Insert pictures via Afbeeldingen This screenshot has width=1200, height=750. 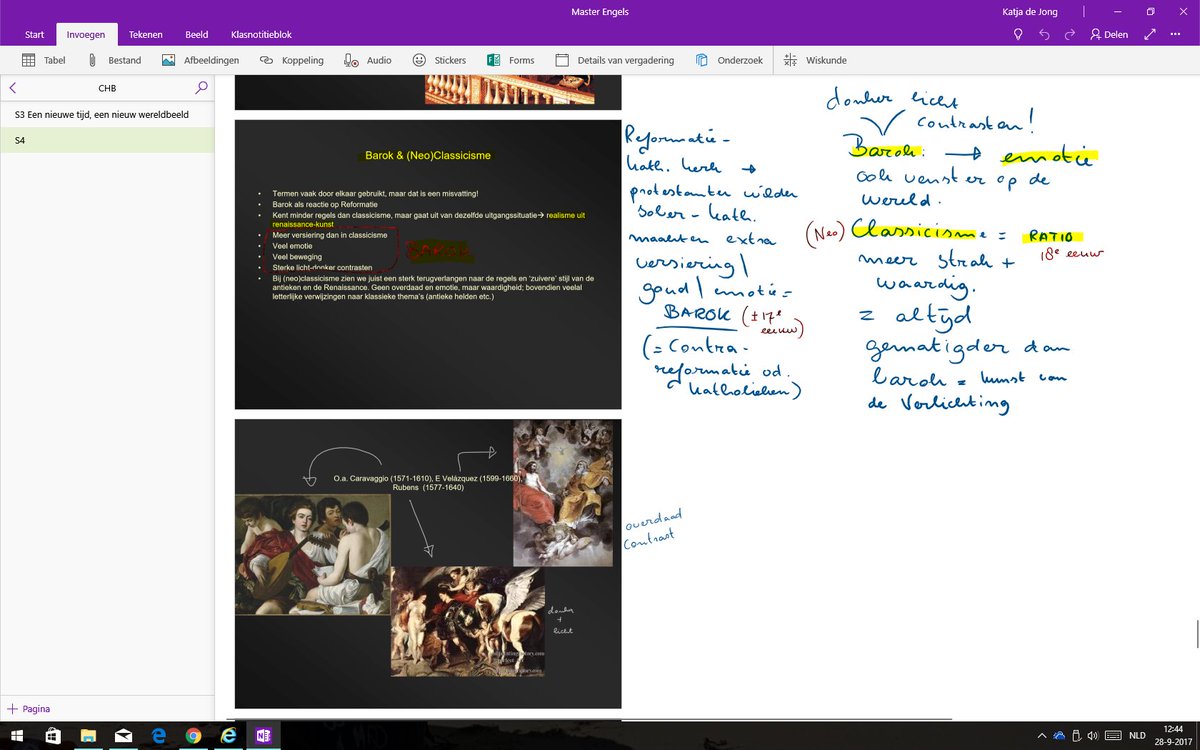(x=200, y=60)
